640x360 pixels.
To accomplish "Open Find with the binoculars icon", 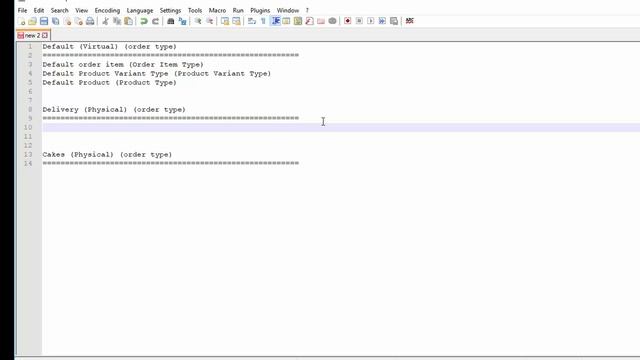I will [x=171, y=21].
